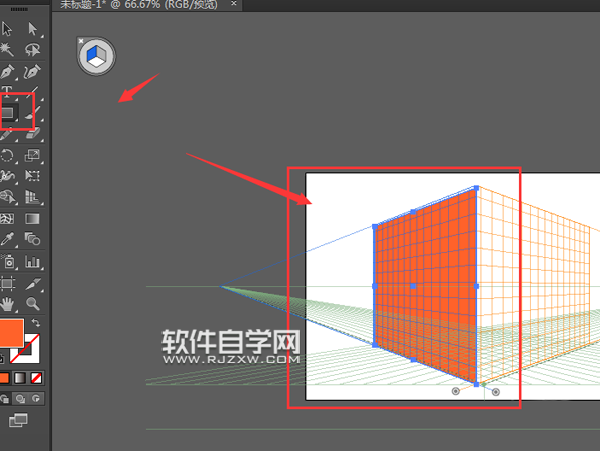Choose the Eyedropper tool

click(7, 239)
